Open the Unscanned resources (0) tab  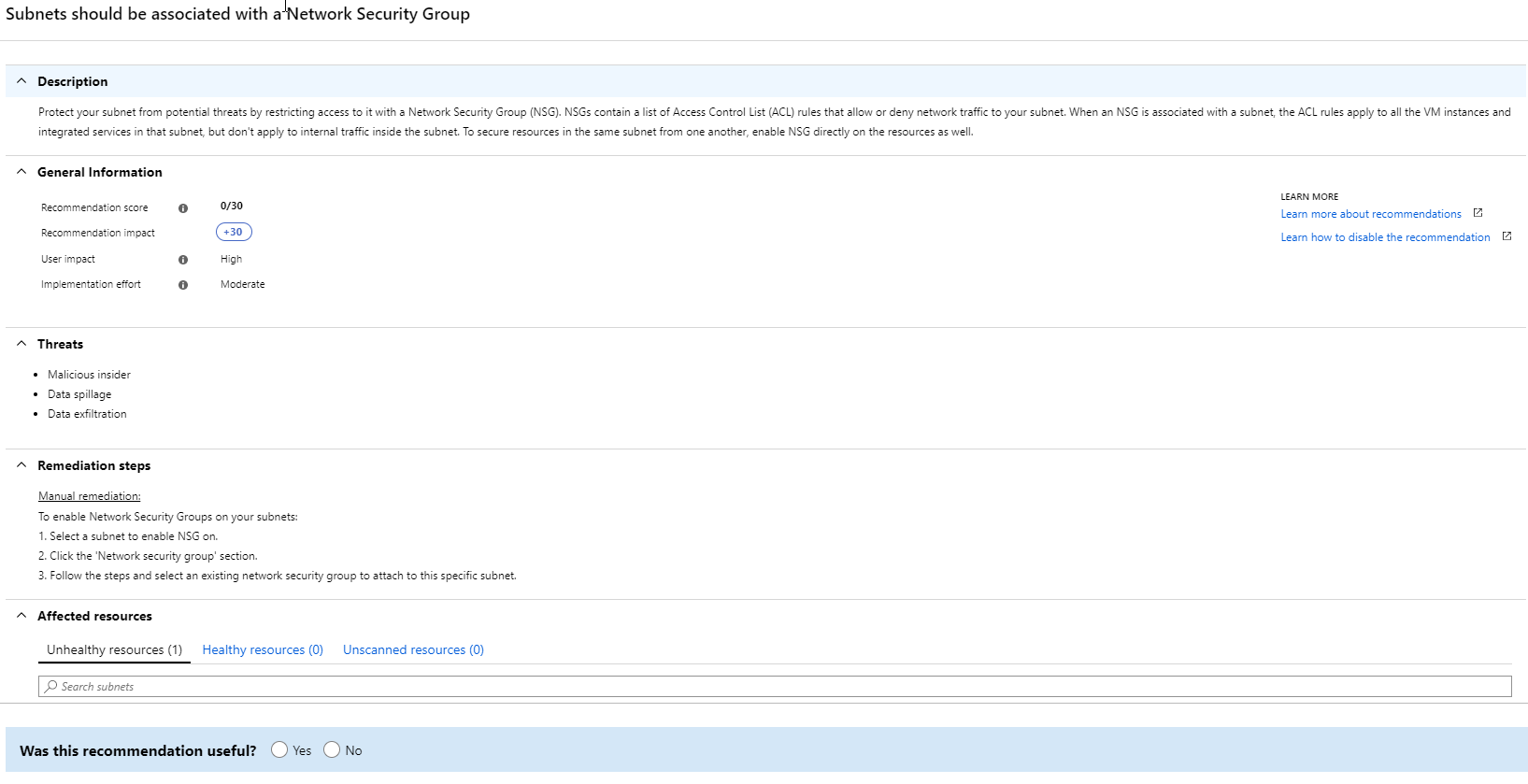(413, 650)
